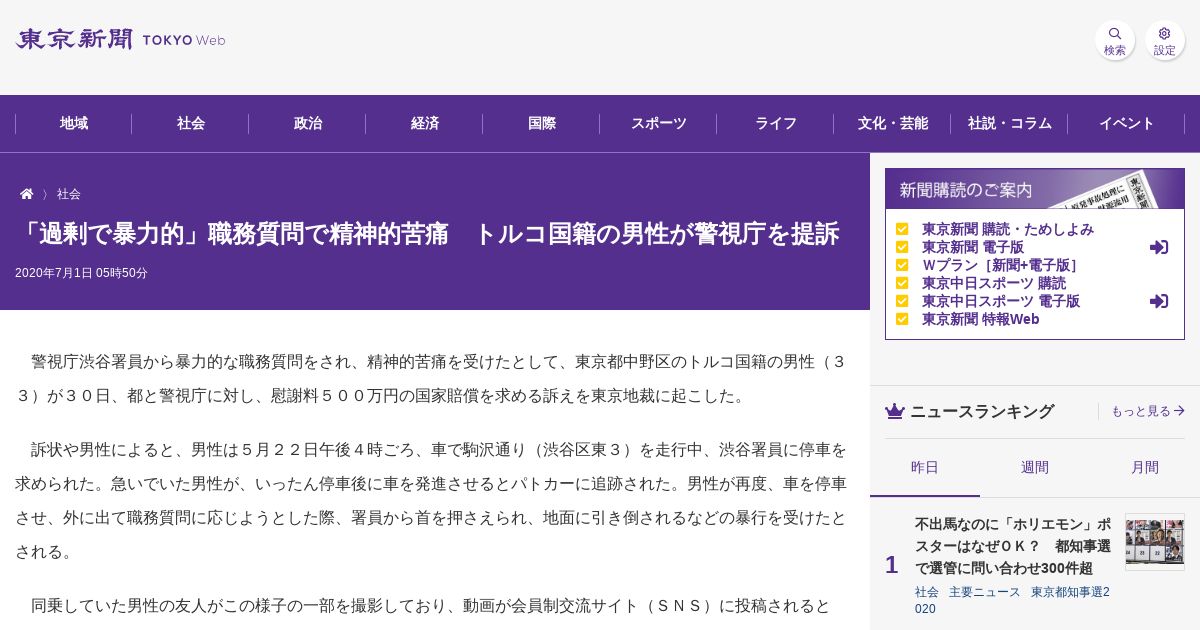Select the 社説・コラム navigation item
The image size is (1200, 630).
pyautogui.click(x=1010, y=123)
